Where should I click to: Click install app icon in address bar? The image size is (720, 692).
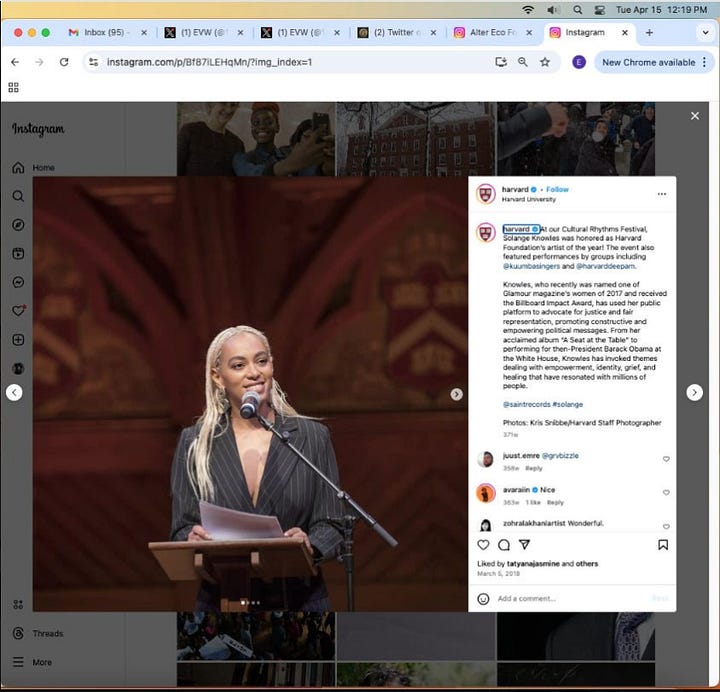(501, 62)
